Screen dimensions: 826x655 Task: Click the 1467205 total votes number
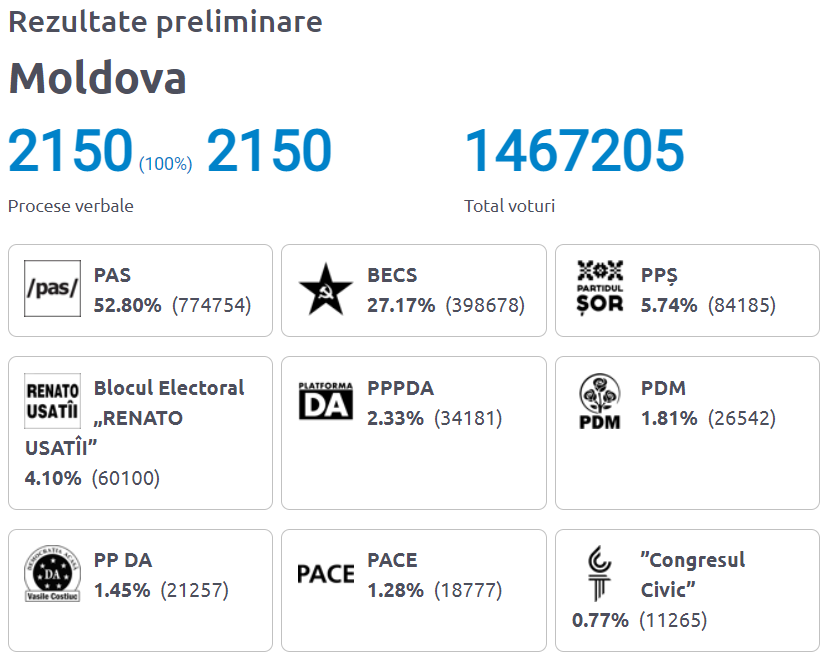(x=574, y=151)
